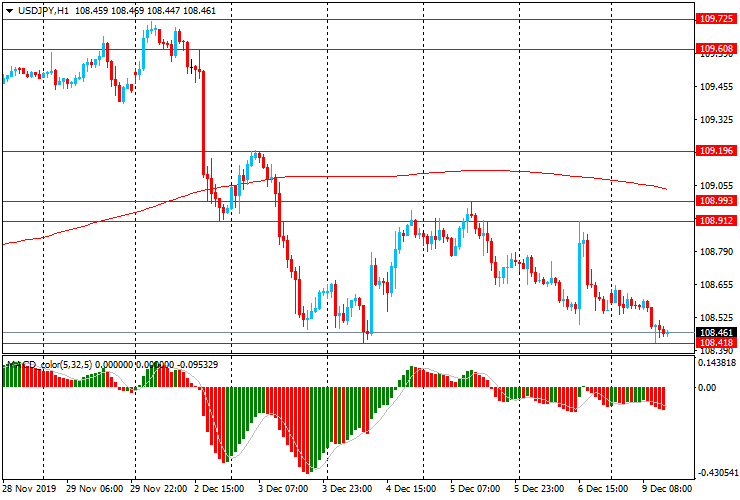Click the 2 Dec 15:00 time label

tap(219, 488)
